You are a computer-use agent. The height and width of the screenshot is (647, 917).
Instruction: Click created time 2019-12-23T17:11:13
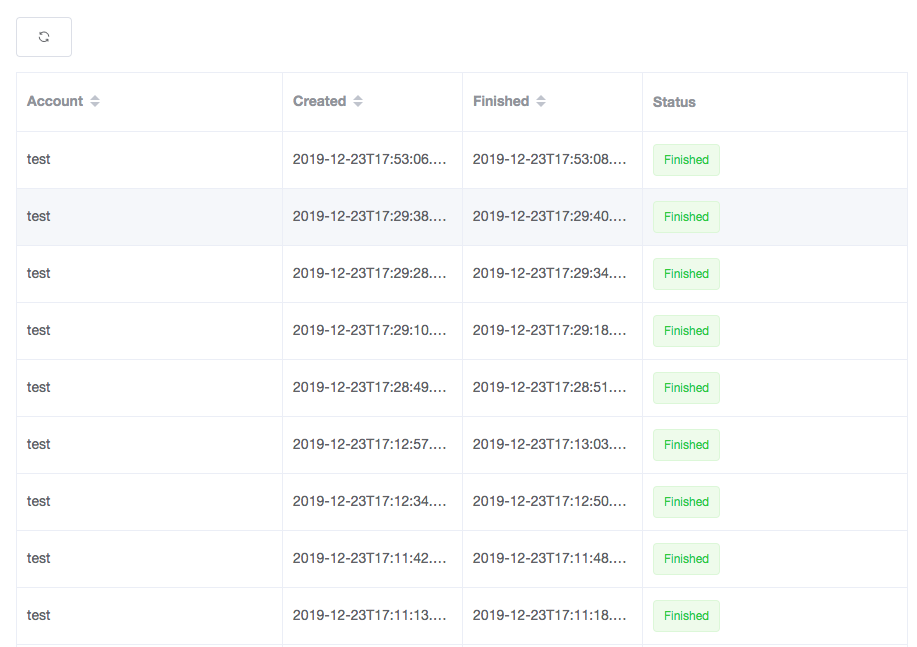tap(370, 615)
